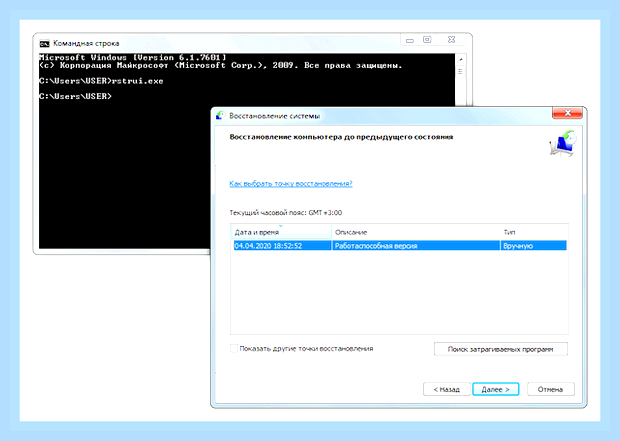
Task: Open 'Как выбрать точку восстановления?' link
Action: tap(291, 184)
